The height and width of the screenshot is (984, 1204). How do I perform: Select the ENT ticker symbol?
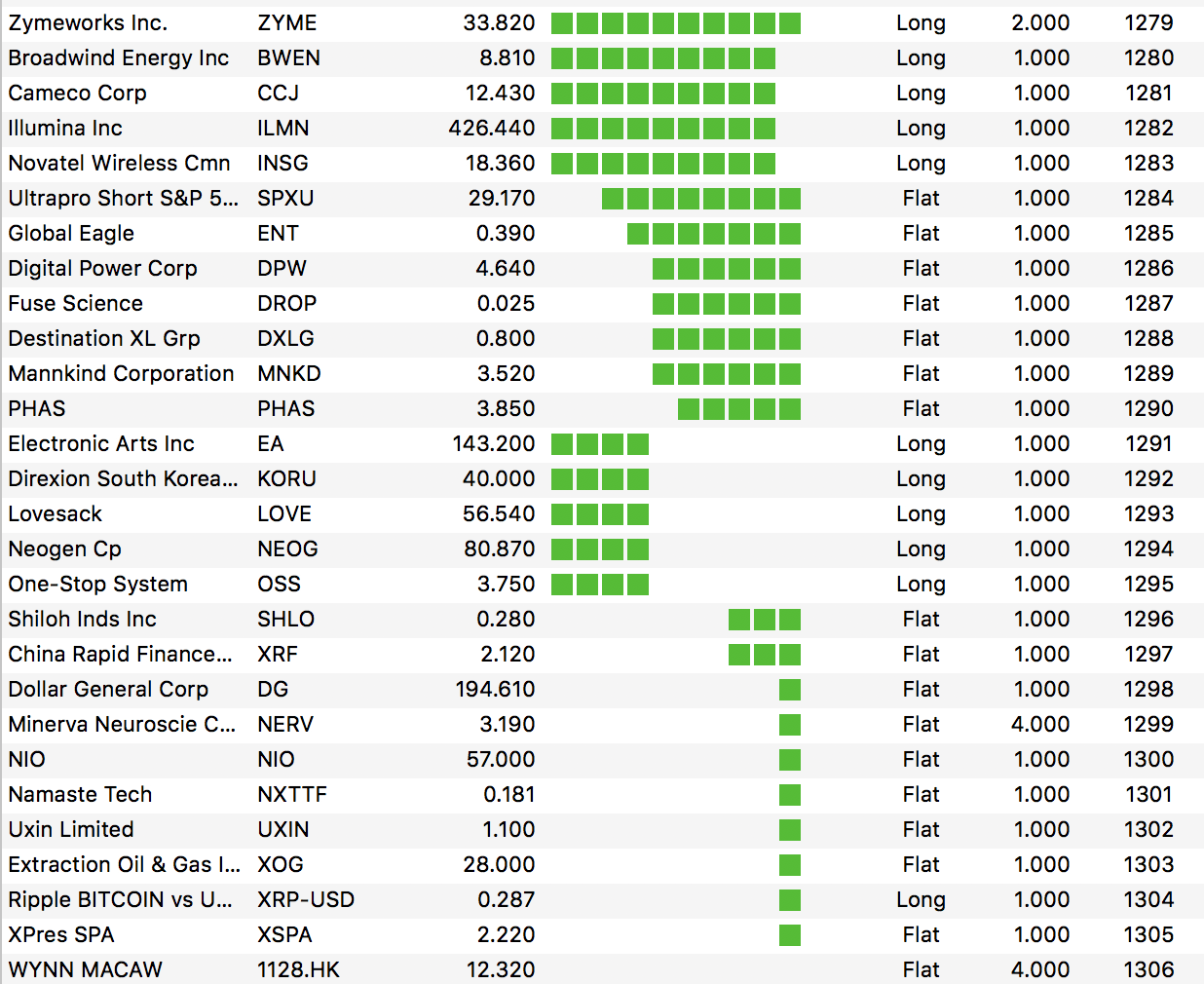tap(278, 233)
